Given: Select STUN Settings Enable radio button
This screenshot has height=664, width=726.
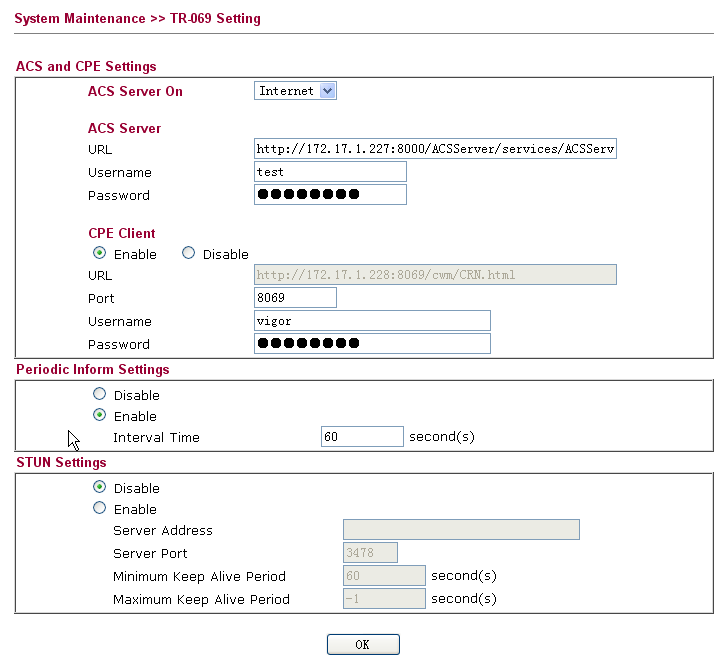Looking at the screenshot, I should 99,508.
